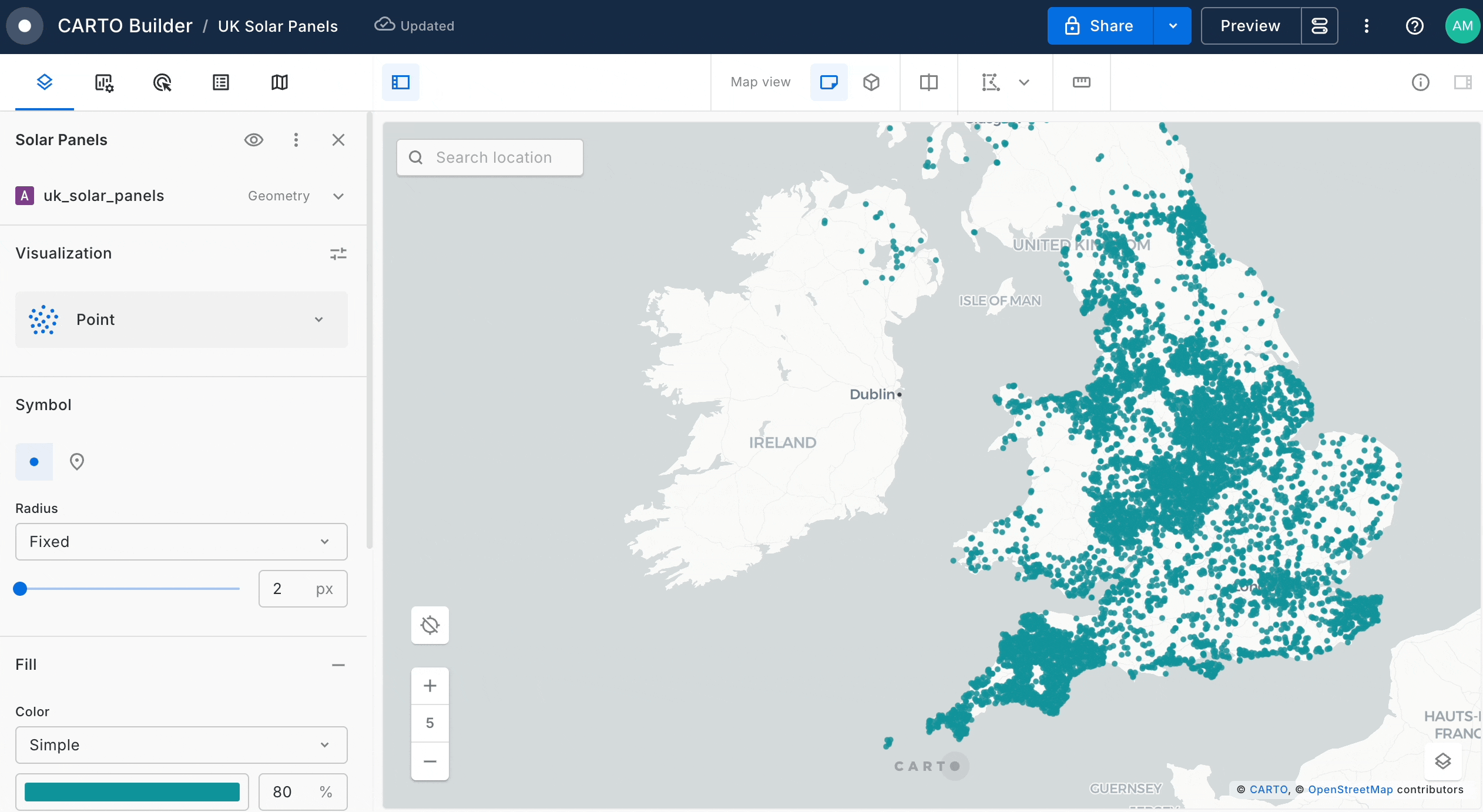Viewport: 1483px width, 812px height.
Task: Switch to 3D map view
Action: pos(871,82)
